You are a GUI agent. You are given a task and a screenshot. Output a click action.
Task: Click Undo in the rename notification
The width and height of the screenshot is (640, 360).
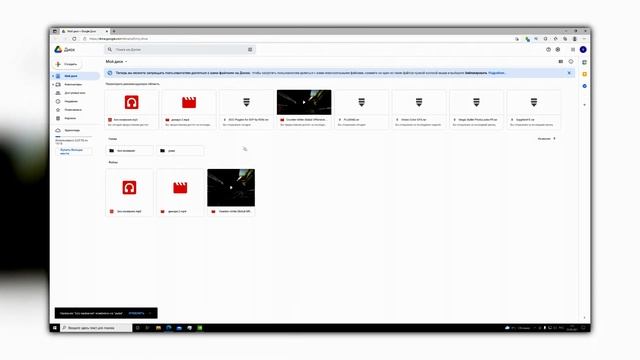pyautogui.click(x=136, y=313)
